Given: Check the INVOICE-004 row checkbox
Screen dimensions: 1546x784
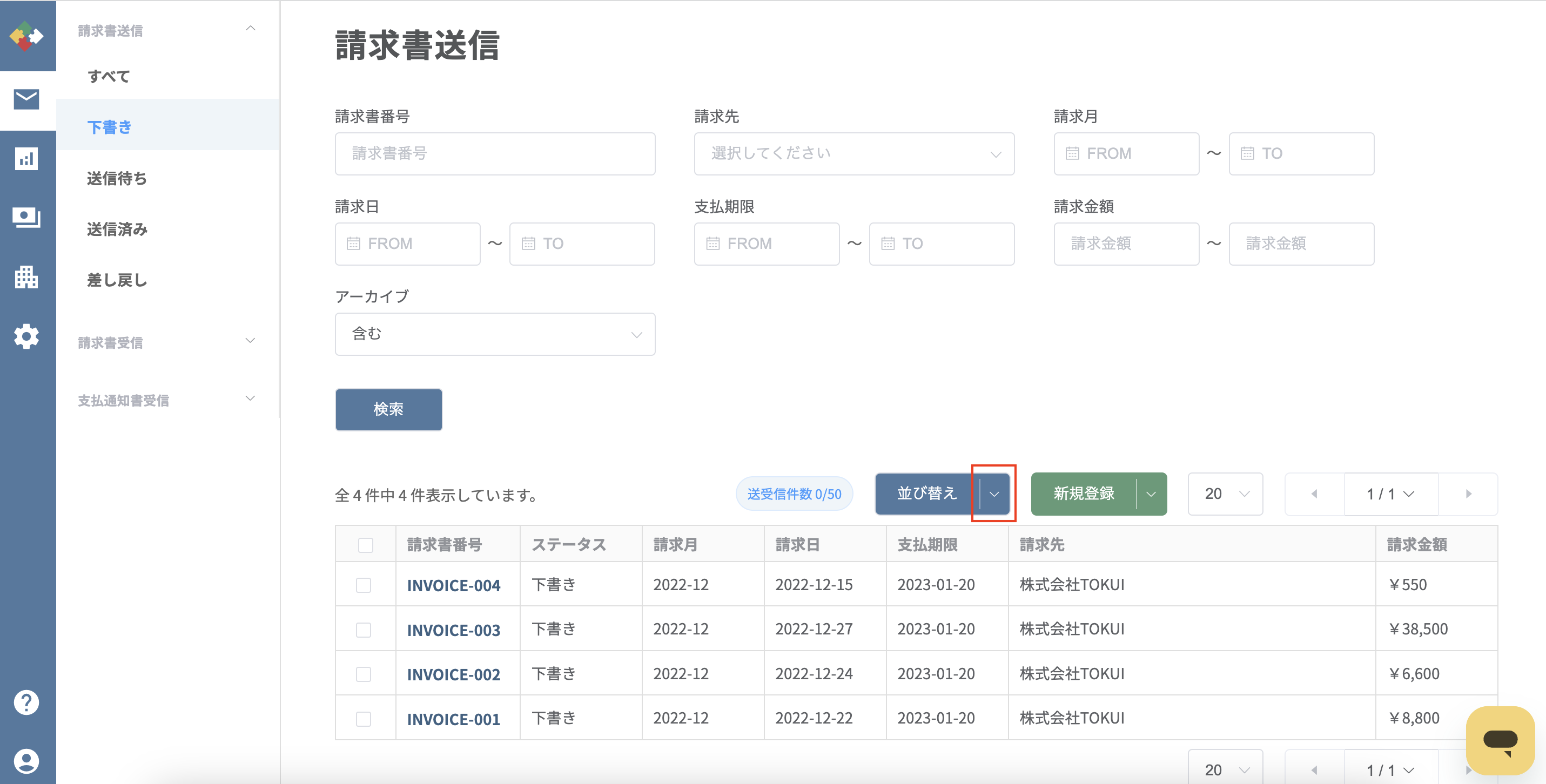Looking at the screenshot, I should (364, 585).
